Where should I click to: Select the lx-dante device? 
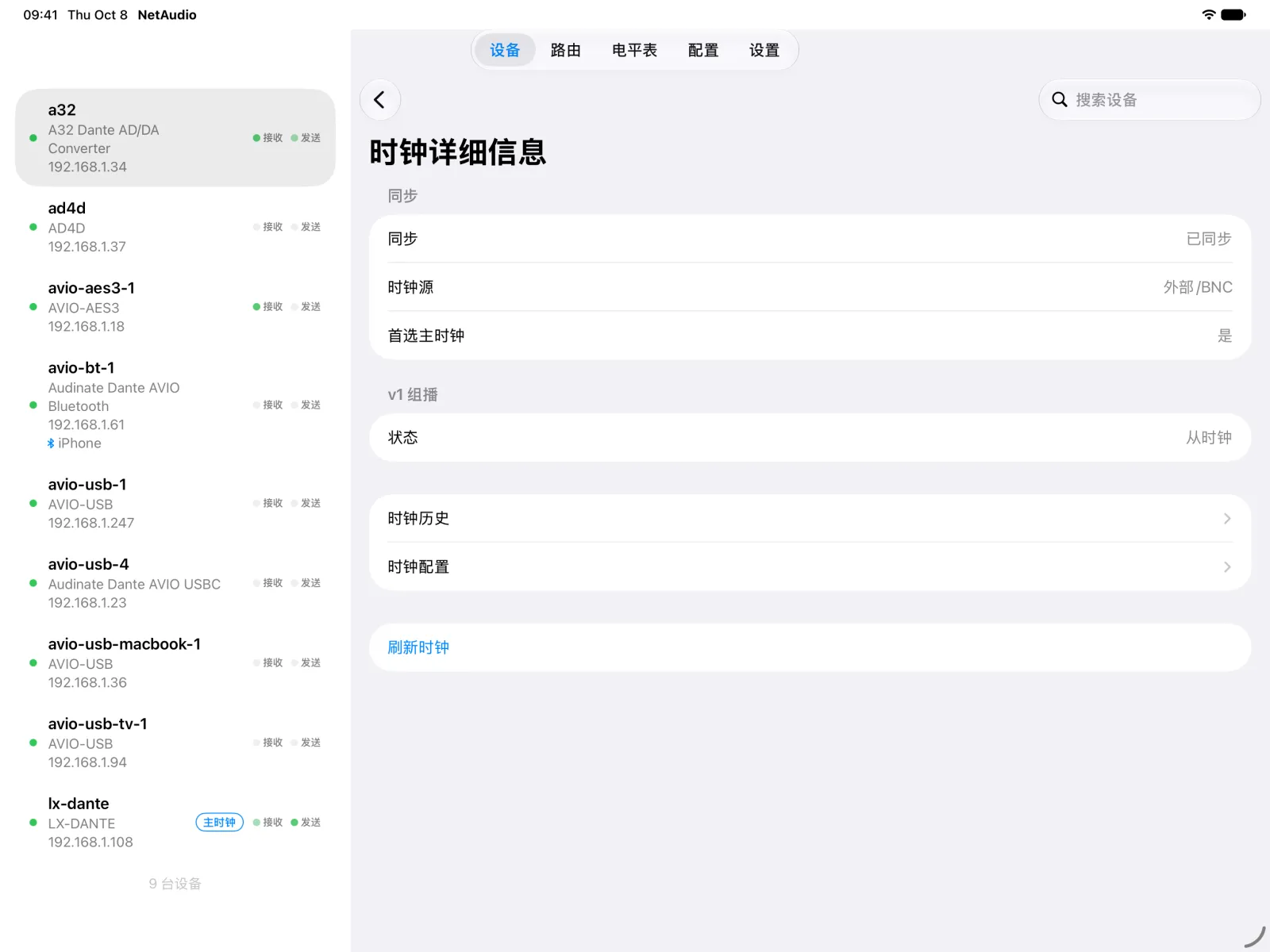pyautogui.click(x=175, y=823)
